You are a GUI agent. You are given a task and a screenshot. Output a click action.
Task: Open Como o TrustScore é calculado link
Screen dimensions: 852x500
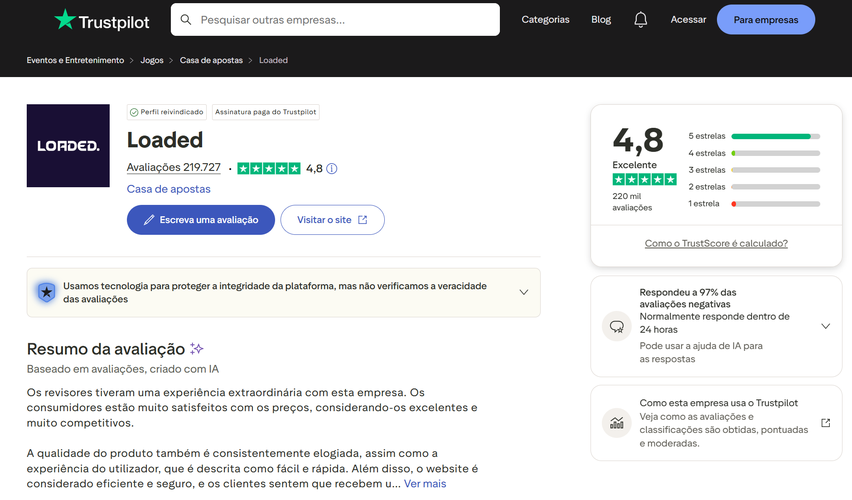[716, 243]
